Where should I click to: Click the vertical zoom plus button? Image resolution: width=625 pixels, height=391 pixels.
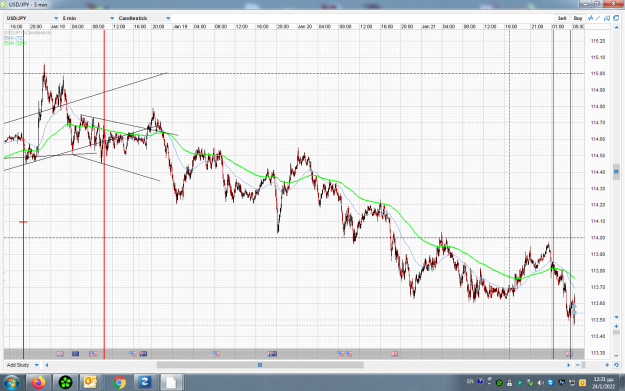pyautogui.click(x=616, y=326)
